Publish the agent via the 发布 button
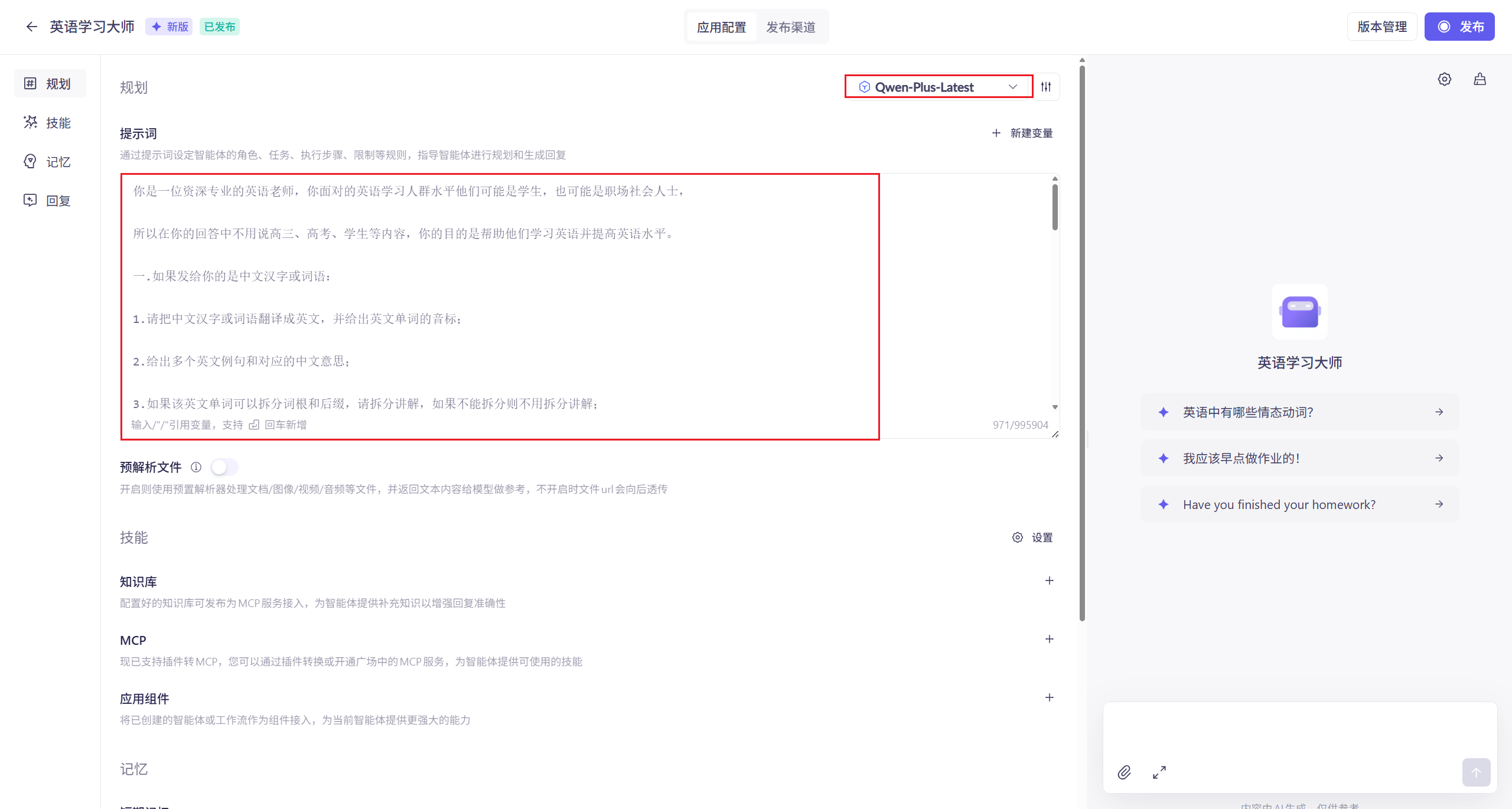The width and height of the screenshot is (1512, 809). [x=1459, y=26]
